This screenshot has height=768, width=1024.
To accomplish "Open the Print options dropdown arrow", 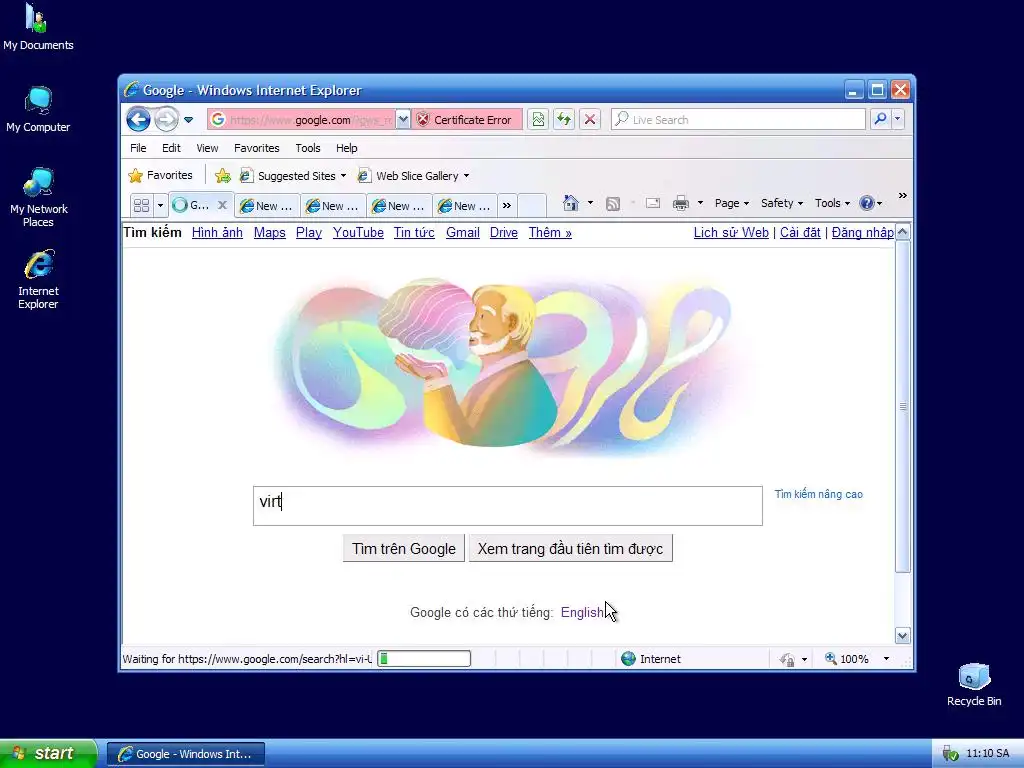I will coord(700,203).
